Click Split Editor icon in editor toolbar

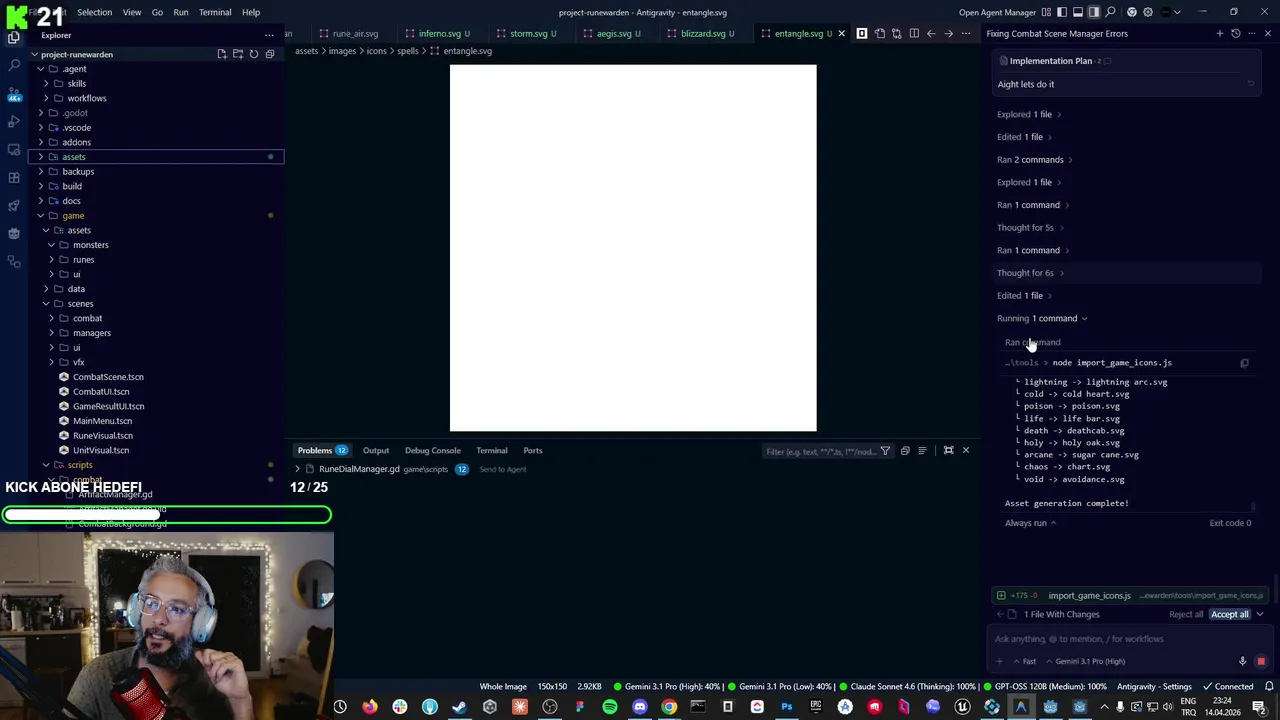pyautogui.click(x=914, y=33)
